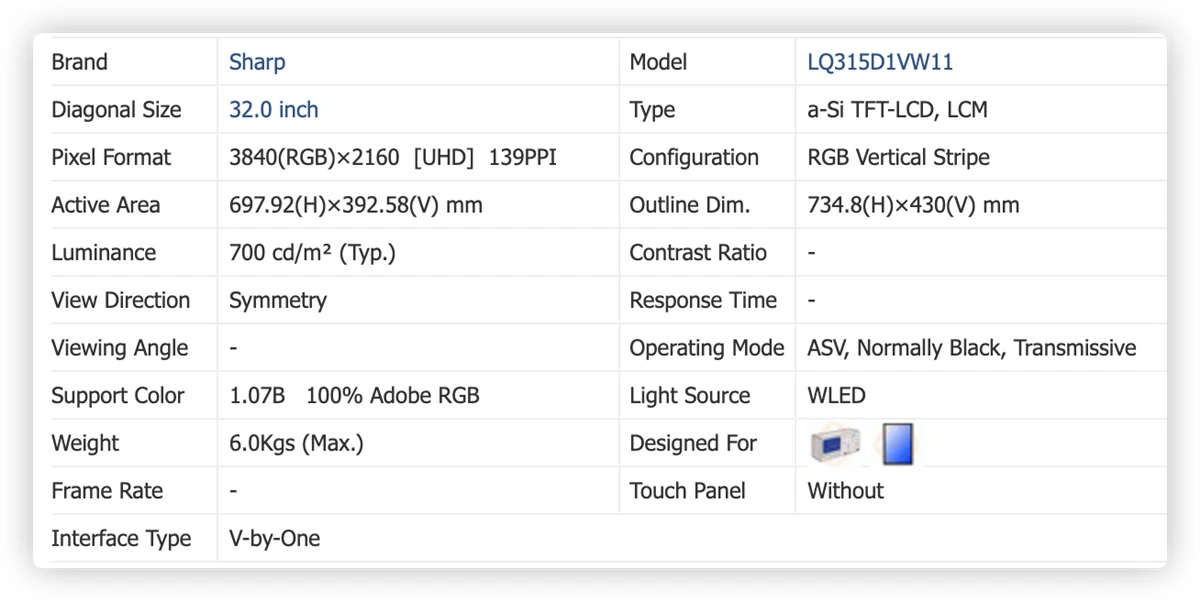Click the 1.07B 100% Adobe RGB color value

pyautogui.click(x=354, y=396)
